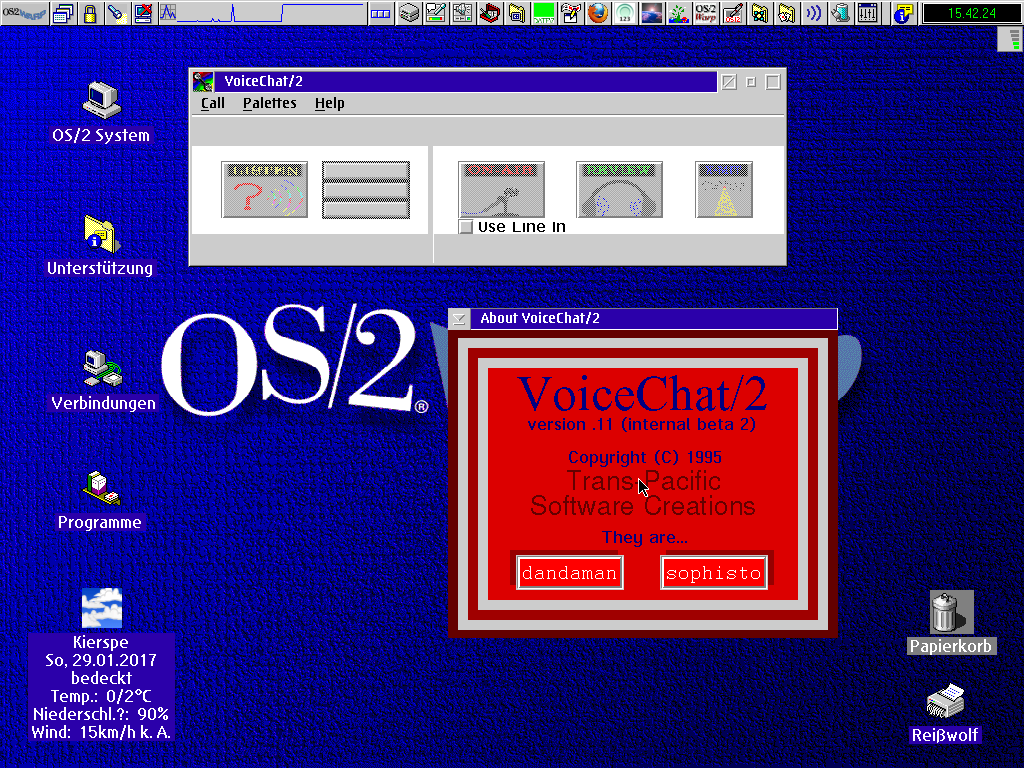Image resolution: width=1024 pixels, height=768 pixels.
Task: Open the Unterstützung folder icon
Action: 101,235
